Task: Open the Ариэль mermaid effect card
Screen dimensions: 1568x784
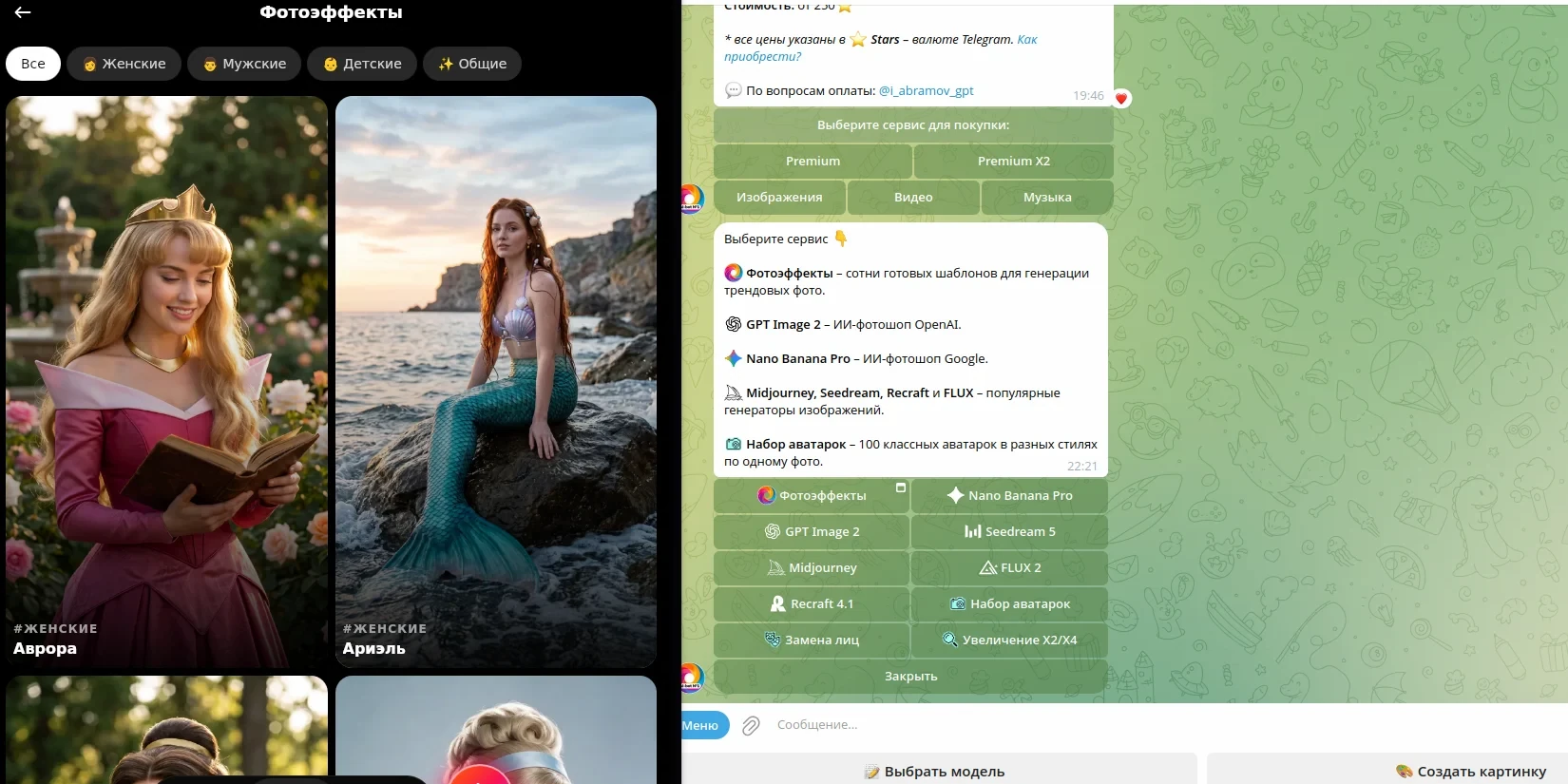Action: click(x=496, y=381)
